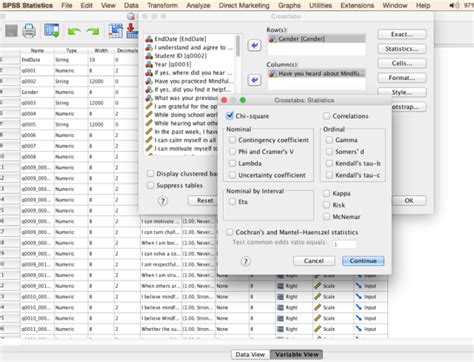Select Gender [Gender] in Row(s) box
474x362 pixels.
coord(316,39)
